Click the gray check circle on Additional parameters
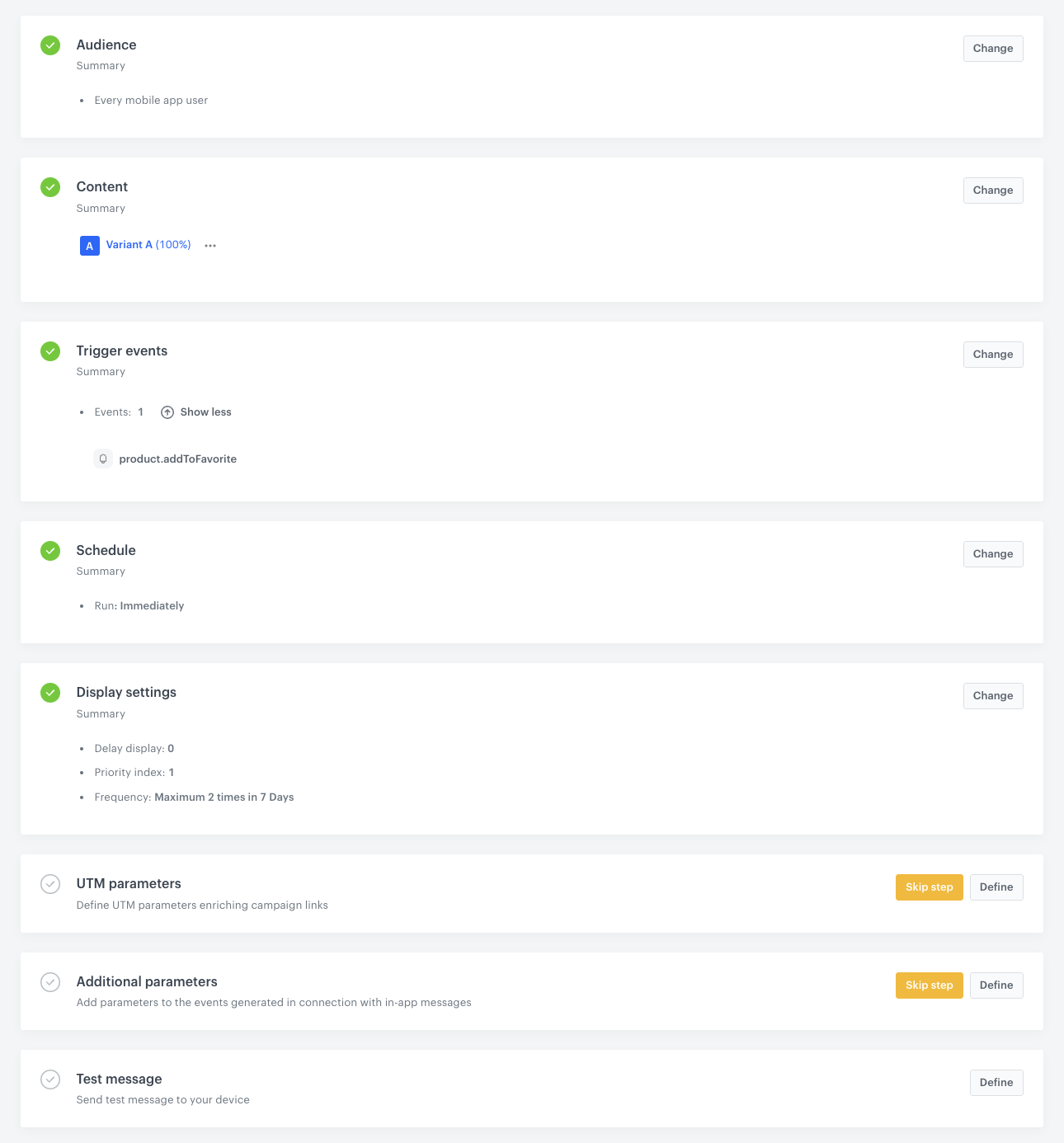Screen dimensions: 1064x1143 (50, 982)
